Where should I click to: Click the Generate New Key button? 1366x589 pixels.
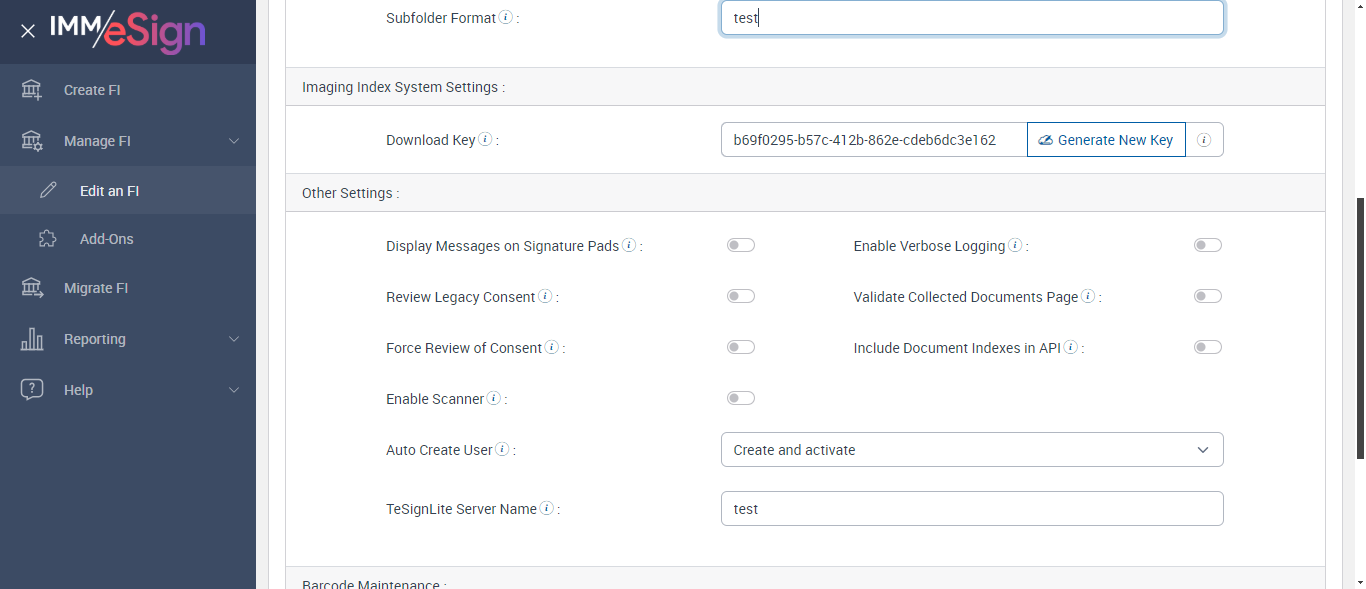1106,140
